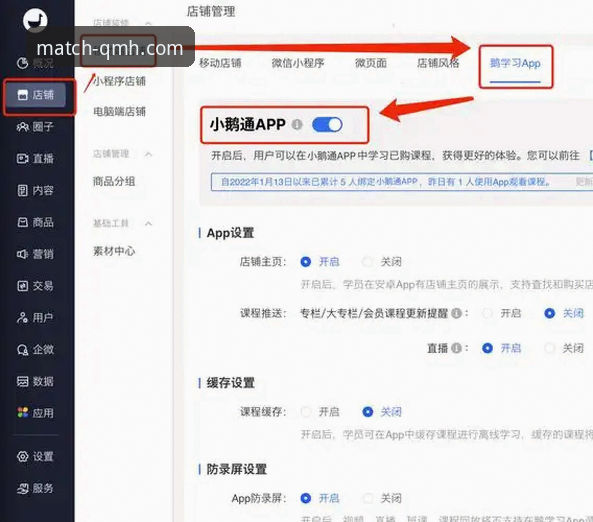Open the 服务 service section icon
This screenshot has height=522, width=593.
23,488
